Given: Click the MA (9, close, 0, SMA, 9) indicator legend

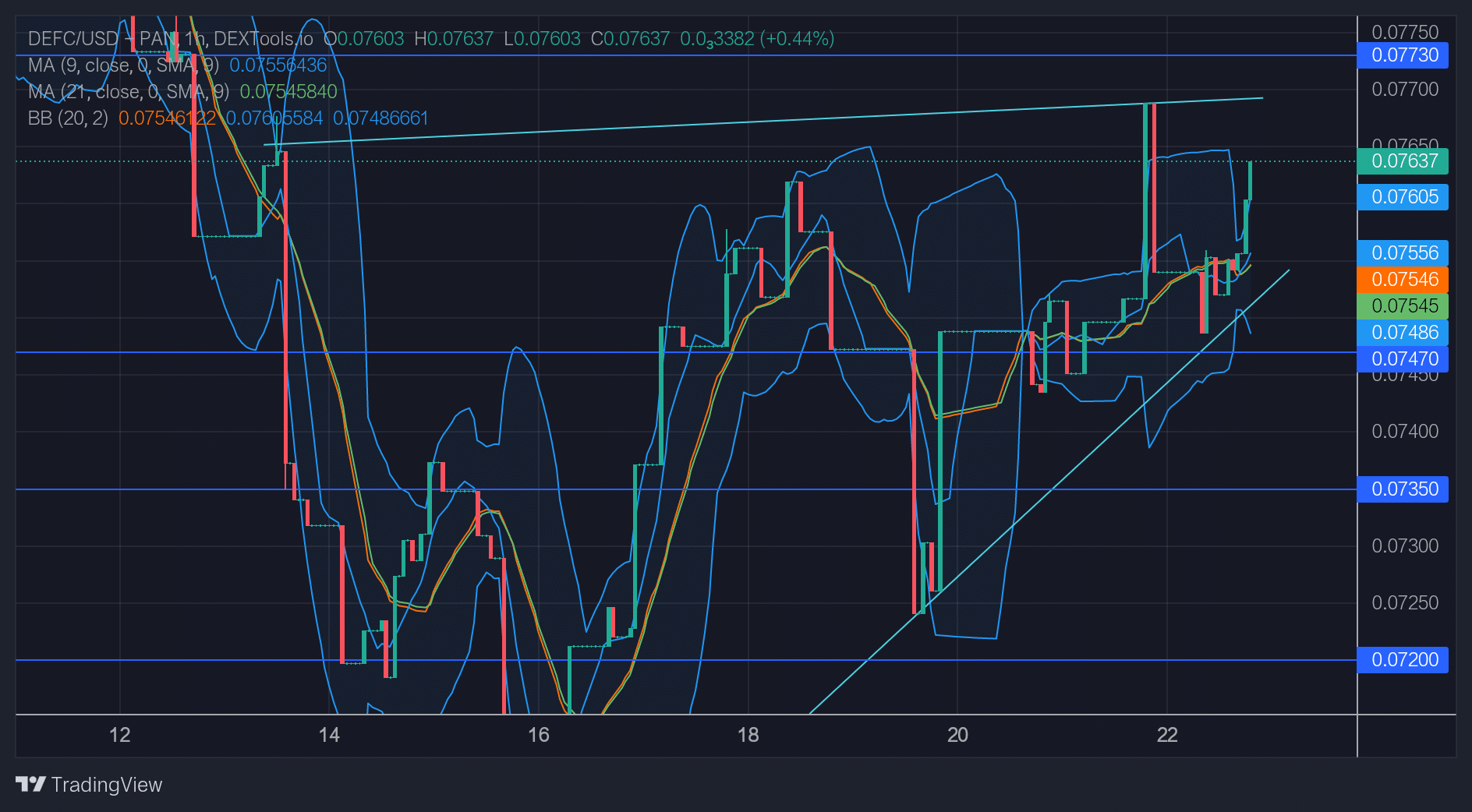Looking at the screenshot, I should click(x=123, y=65).
